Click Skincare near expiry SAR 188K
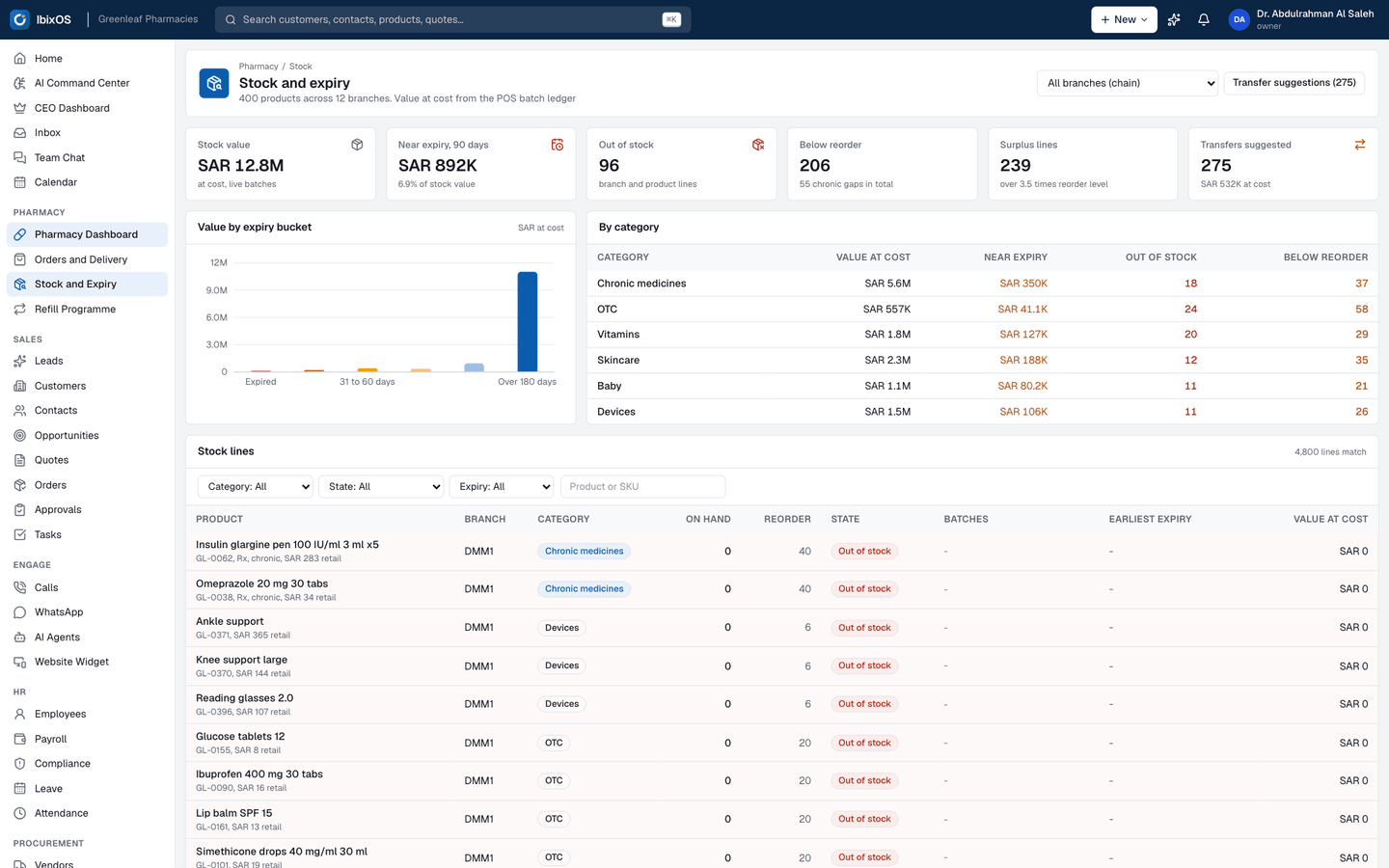Image resolution: width=1389 pixels, height=868 pixels. click(x=1023, y=361)
